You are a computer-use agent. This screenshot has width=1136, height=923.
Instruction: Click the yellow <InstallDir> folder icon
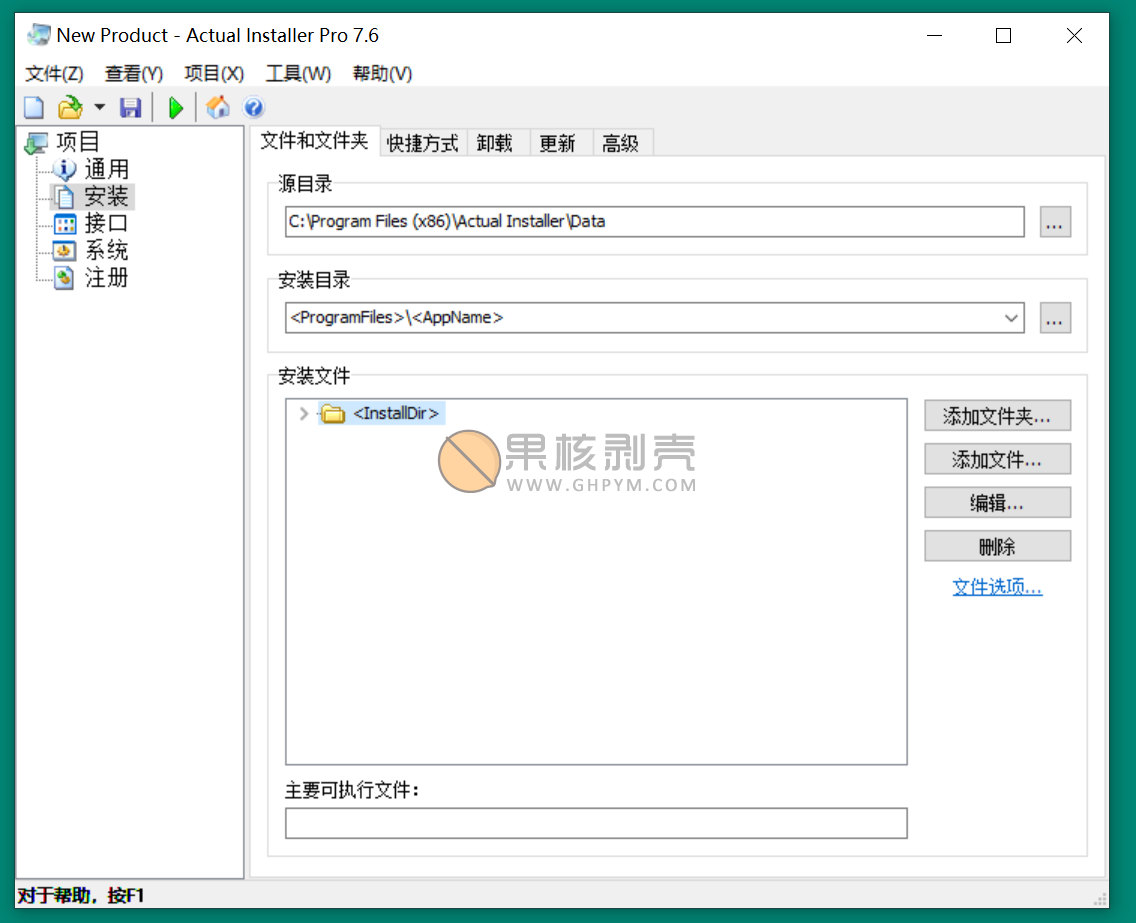click(333, 414)
